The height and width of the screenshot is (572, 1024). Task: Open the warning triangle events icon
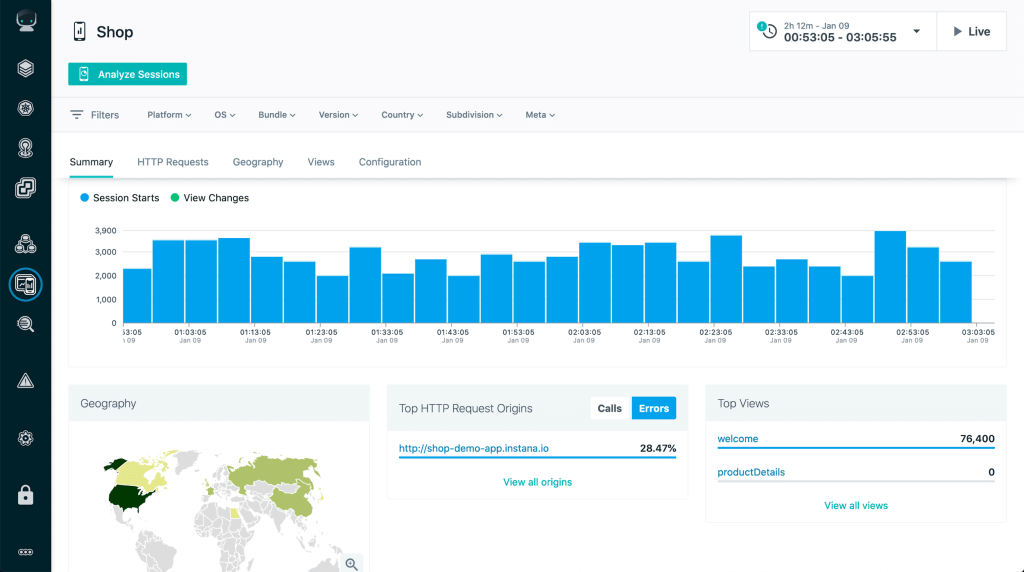coord(25,381)
